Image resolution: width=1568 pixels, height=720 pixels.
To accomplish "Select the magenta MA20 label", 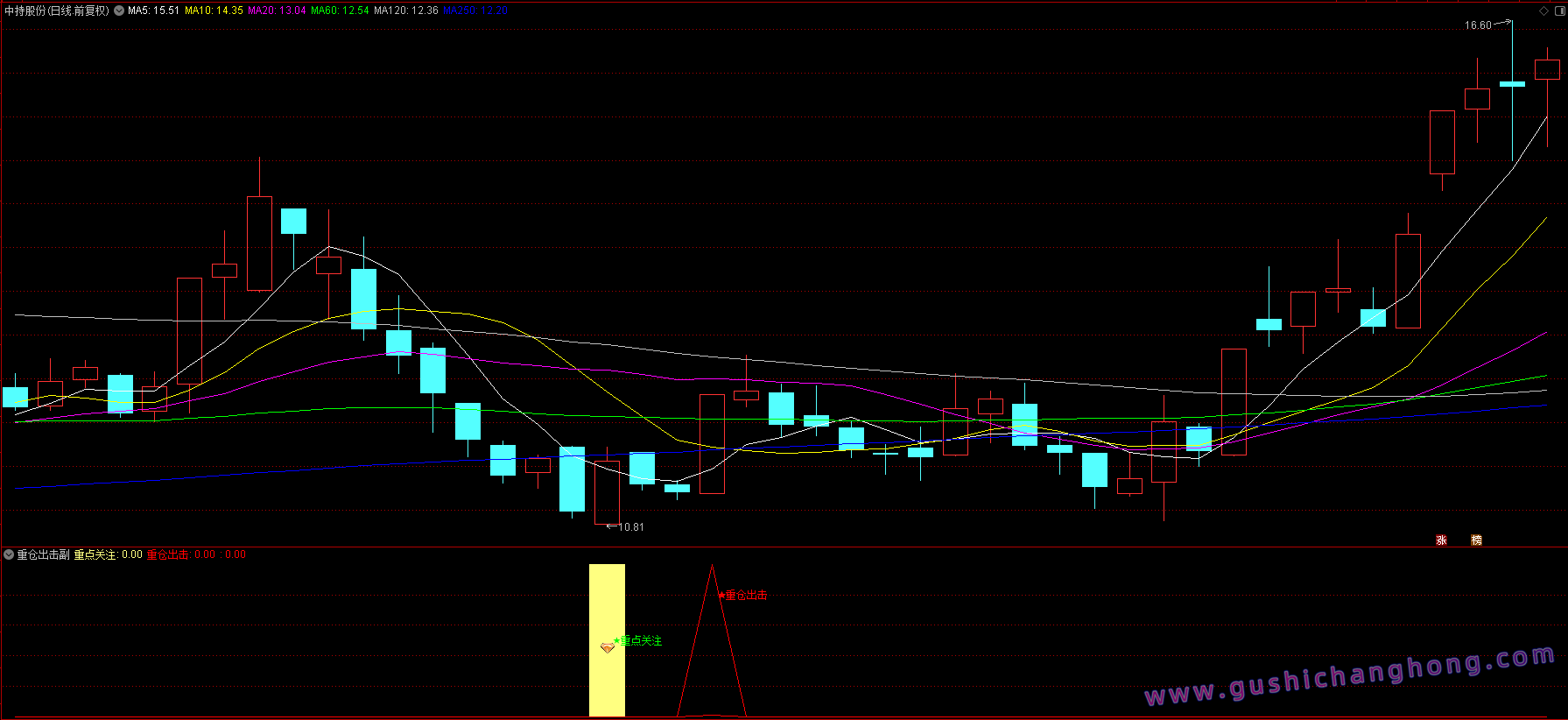I will [x=277, y=11].
